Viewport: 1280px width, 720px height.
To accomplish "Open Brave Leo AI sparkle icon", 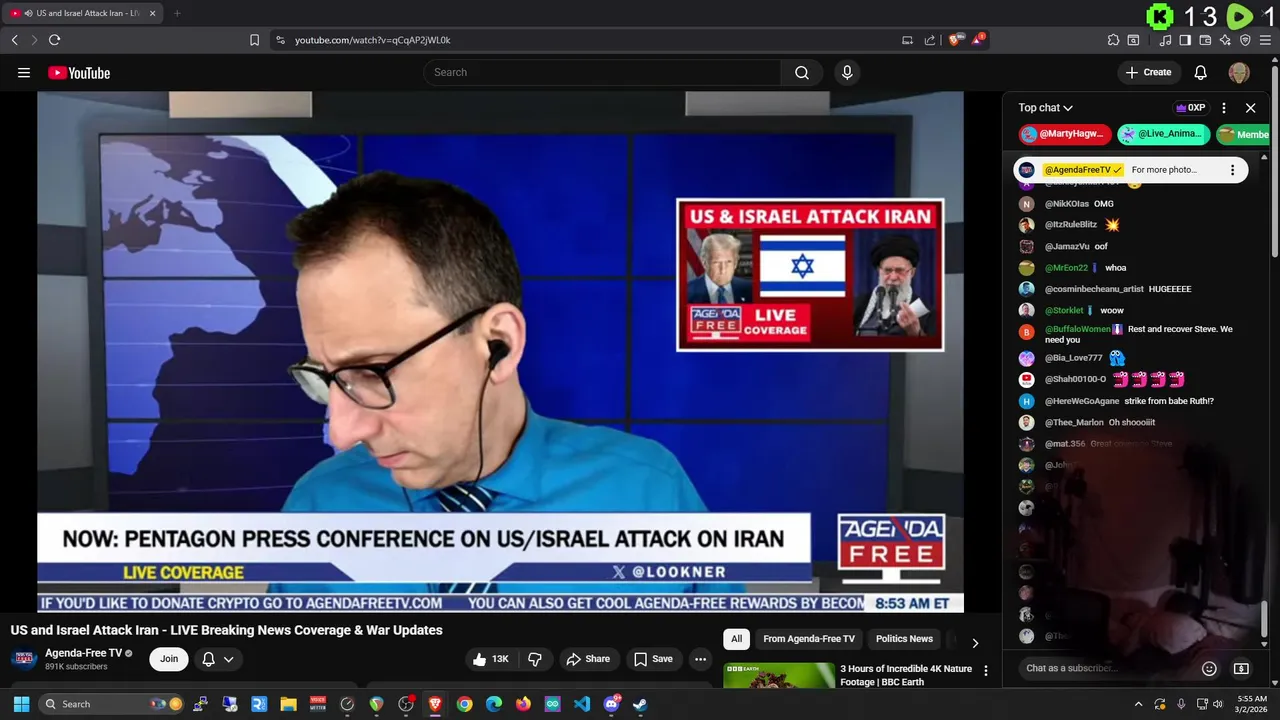I will click(x=1225, y=40).
